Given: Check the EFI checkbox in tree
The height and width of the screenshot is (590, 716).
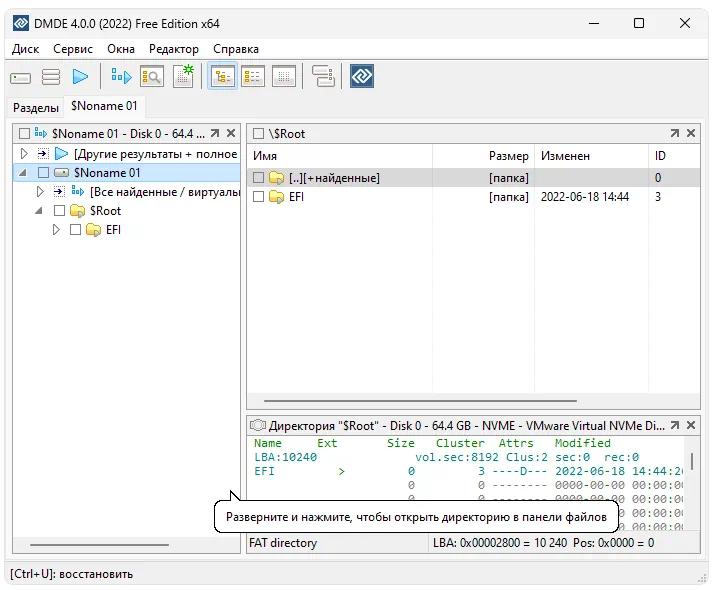Looking at the screenshot, I should (x=75, y=230).
